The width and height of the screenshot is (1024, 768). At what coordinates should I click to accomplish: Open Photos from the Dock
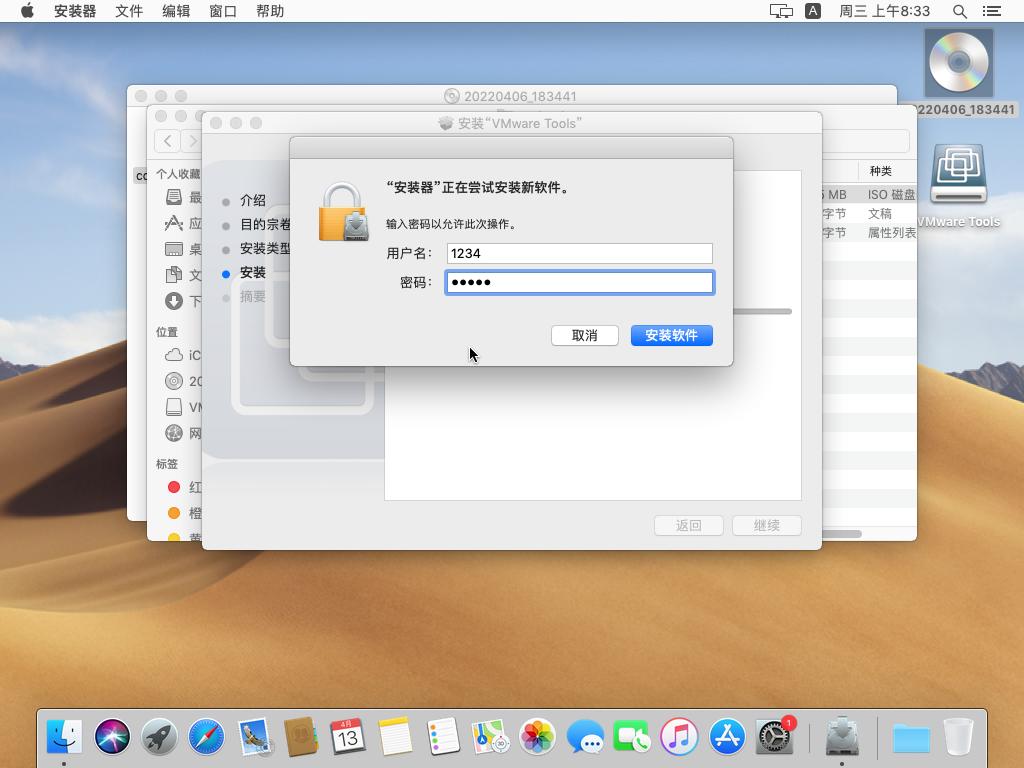pos(537,737)
